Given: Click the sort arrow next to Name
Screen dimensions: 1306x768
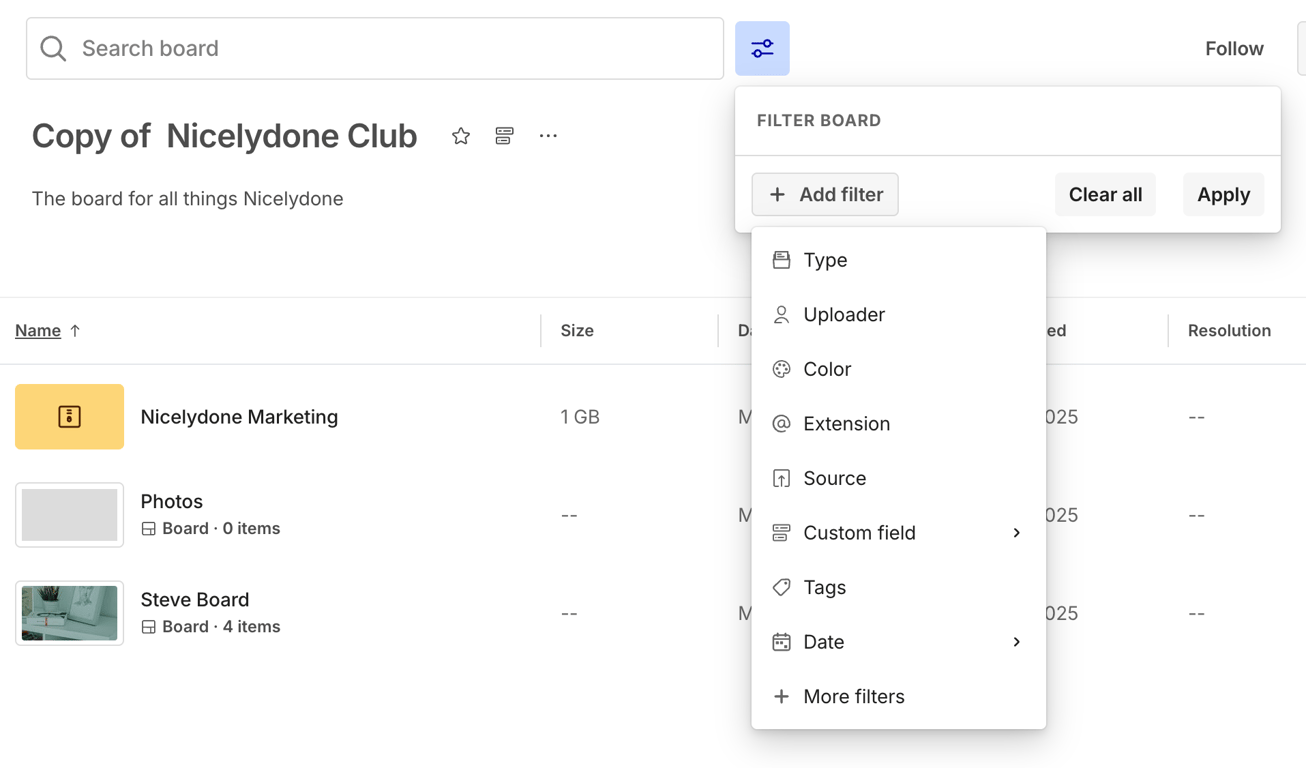Looking at the screenshot, I should [x=75, y=330].
